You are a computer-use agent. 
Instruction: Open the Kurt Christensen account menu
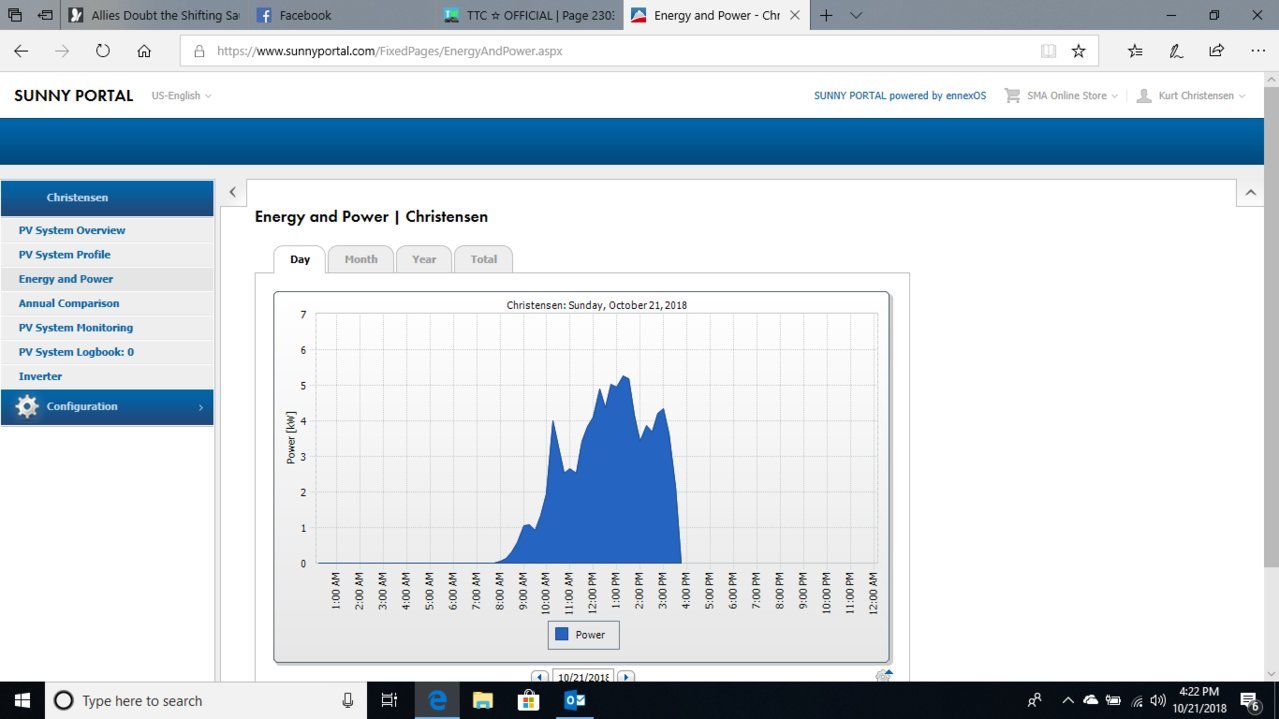tap(1191, 96)
